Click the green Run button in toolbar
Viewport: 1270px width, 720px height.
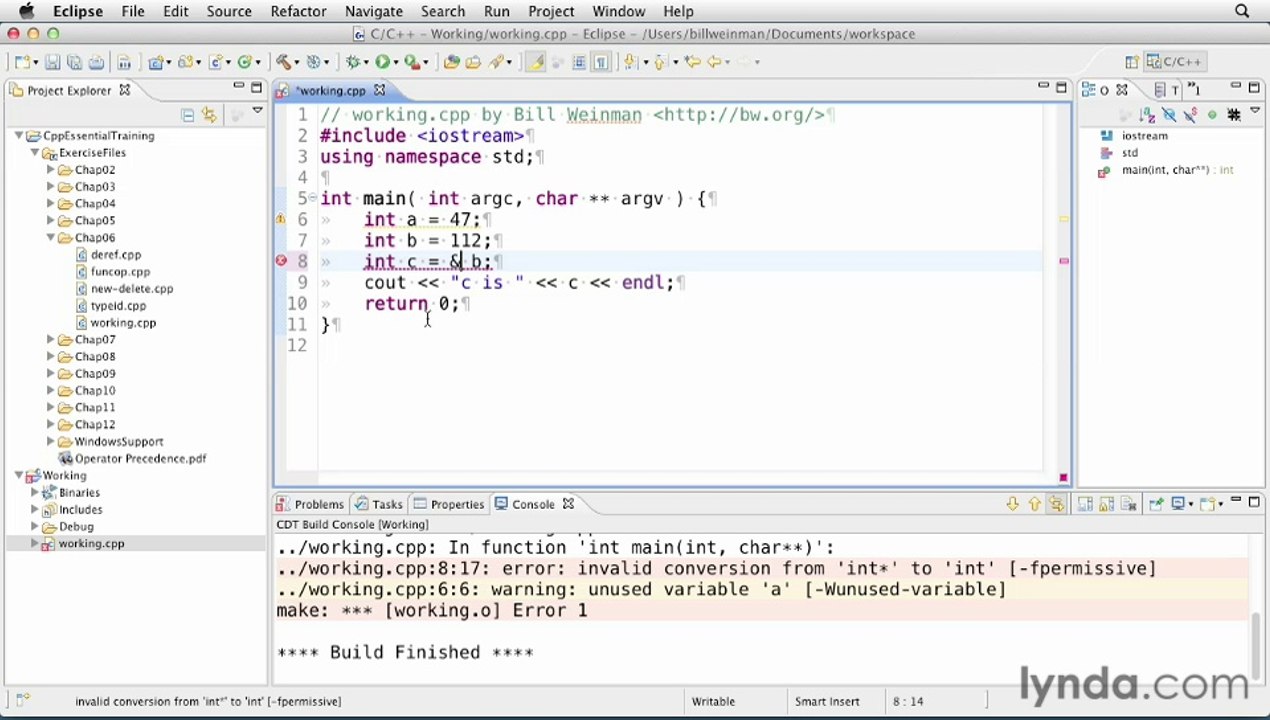tap(382, 62)
